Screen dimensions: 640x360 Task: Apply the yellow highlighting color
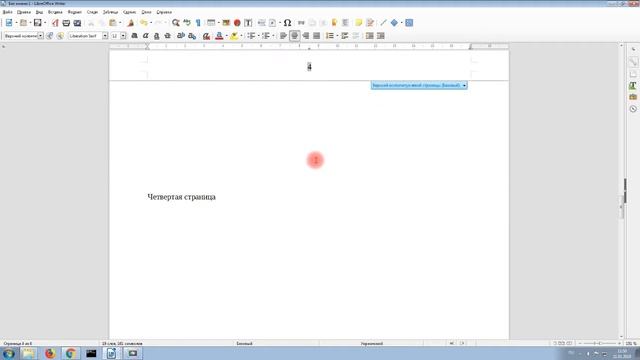(x=234, y=36)
